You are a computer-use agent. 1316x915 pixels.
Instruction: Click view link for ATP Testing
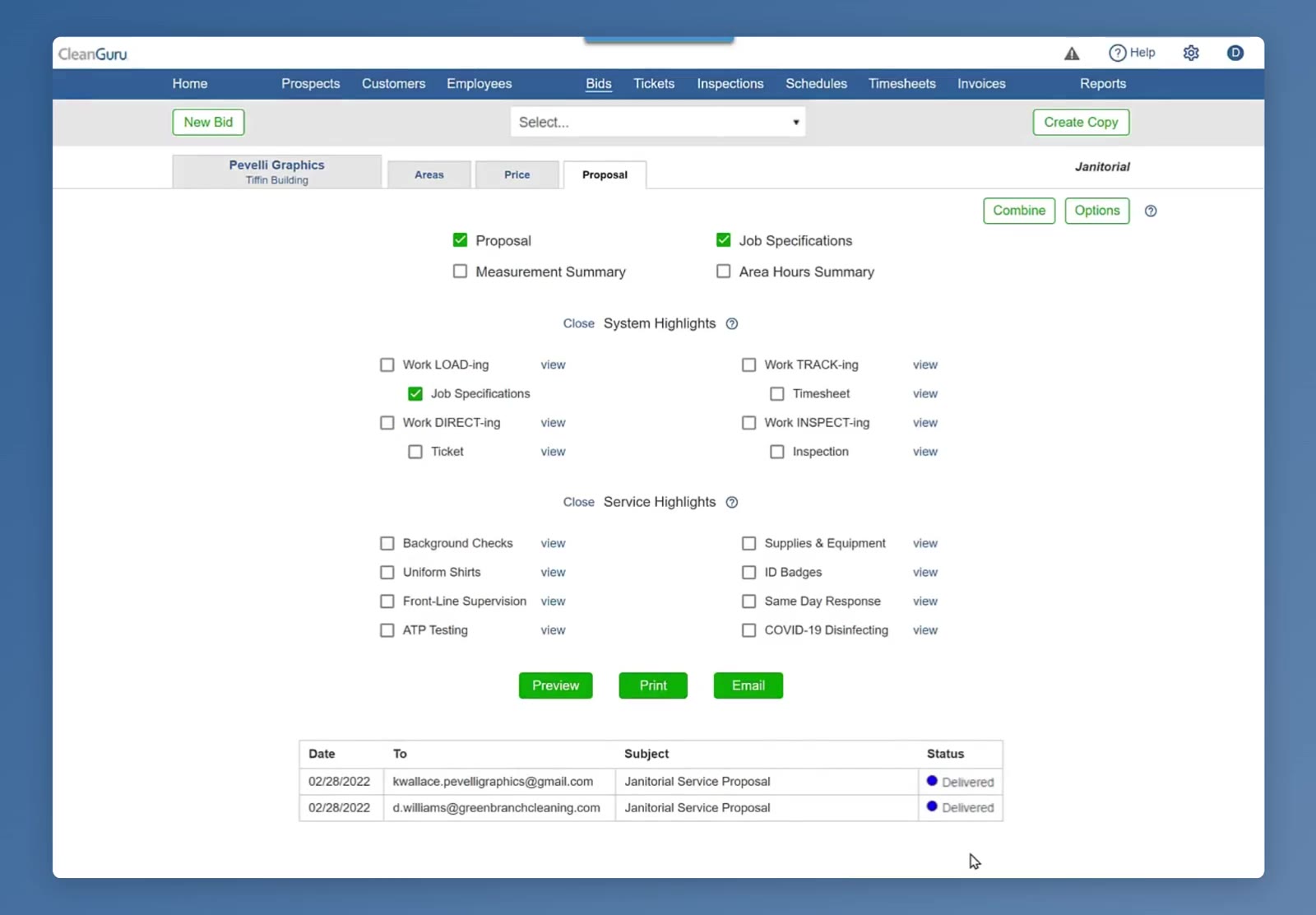(553, 630)
